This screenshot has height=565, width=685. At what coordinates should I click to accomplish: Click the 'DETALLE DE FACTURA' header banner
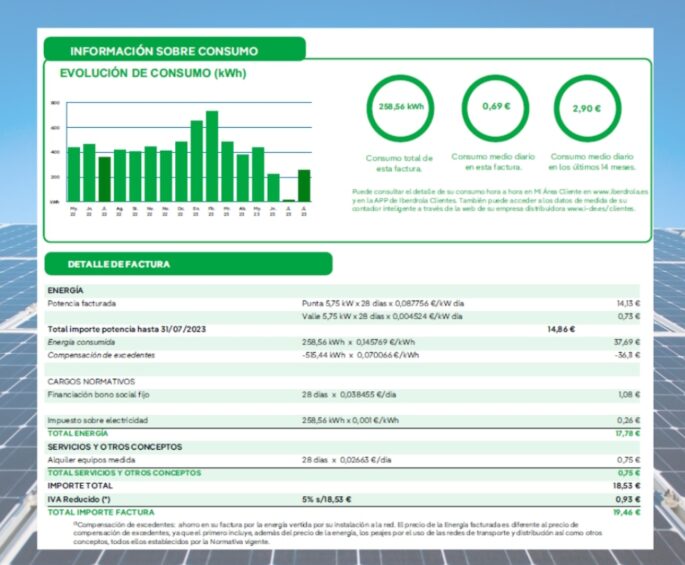point(188,264)
